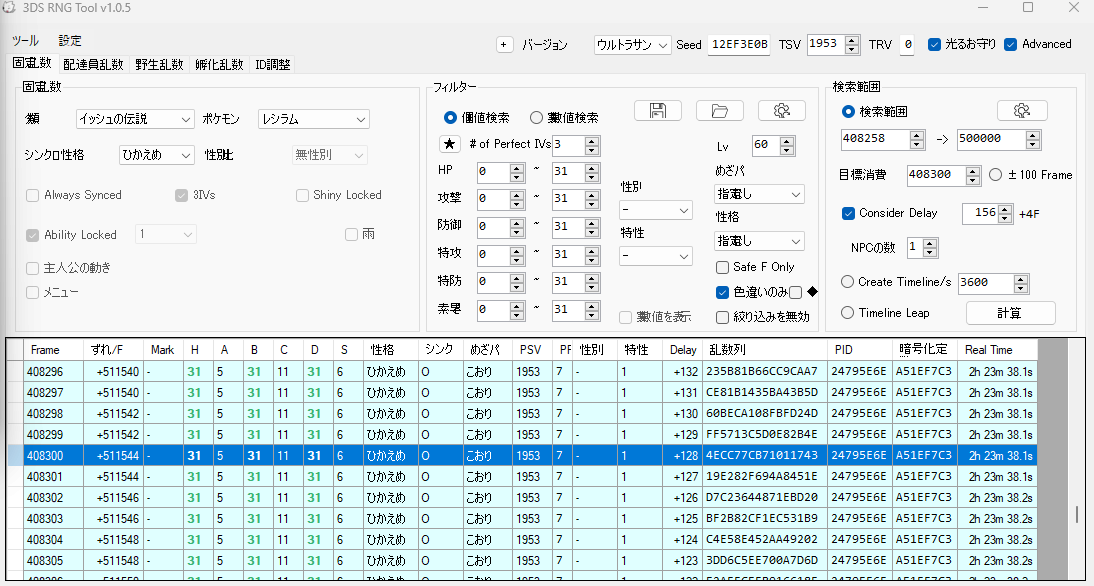Toggle the Consider Delay checkbox

coord(848,213)
